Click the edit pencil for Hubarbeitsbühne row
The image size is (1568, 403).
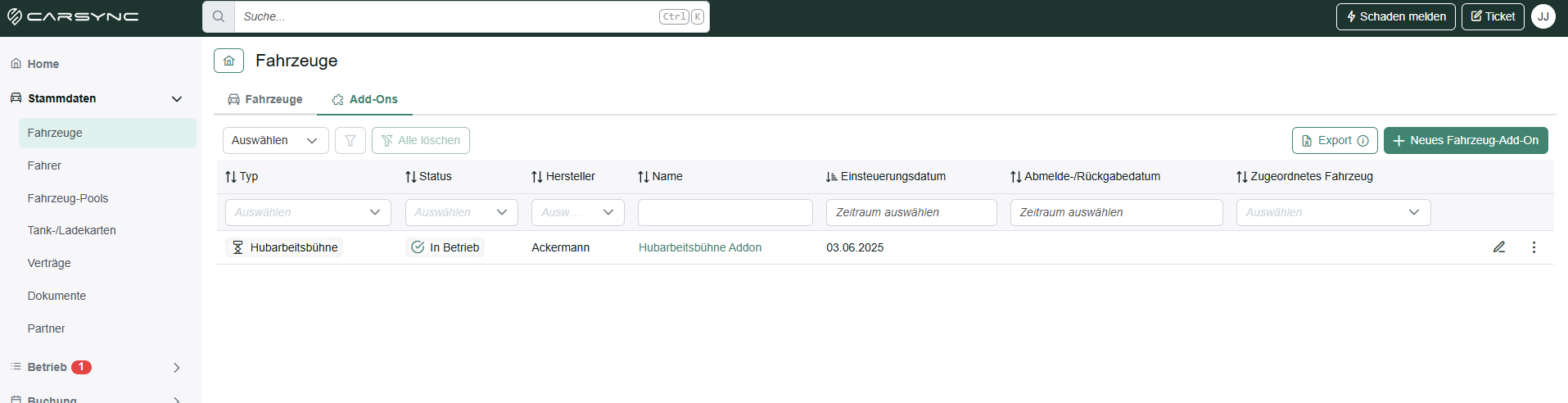[x=1499, y=247]
